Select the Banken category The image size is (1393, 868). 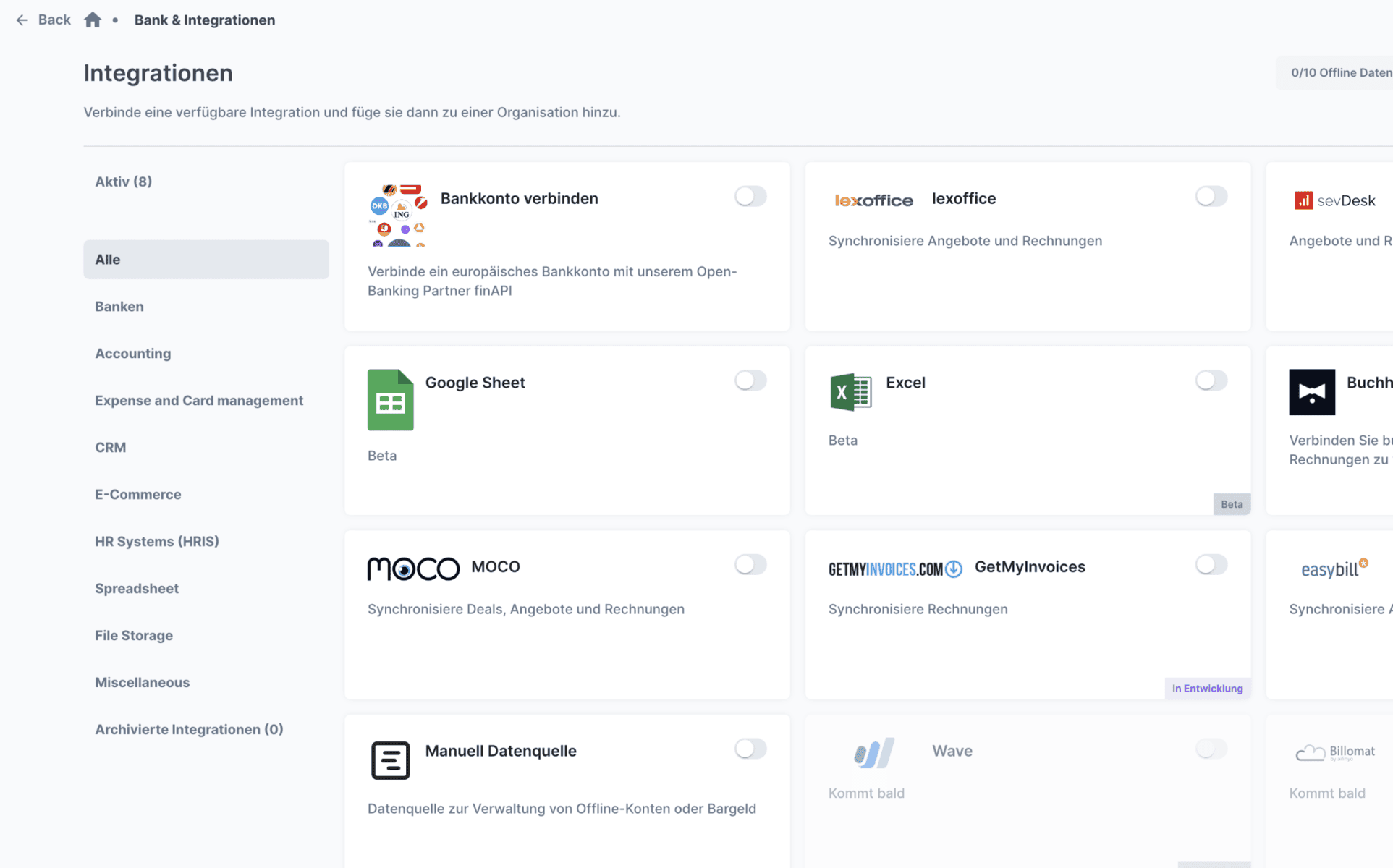pos(119,307)
